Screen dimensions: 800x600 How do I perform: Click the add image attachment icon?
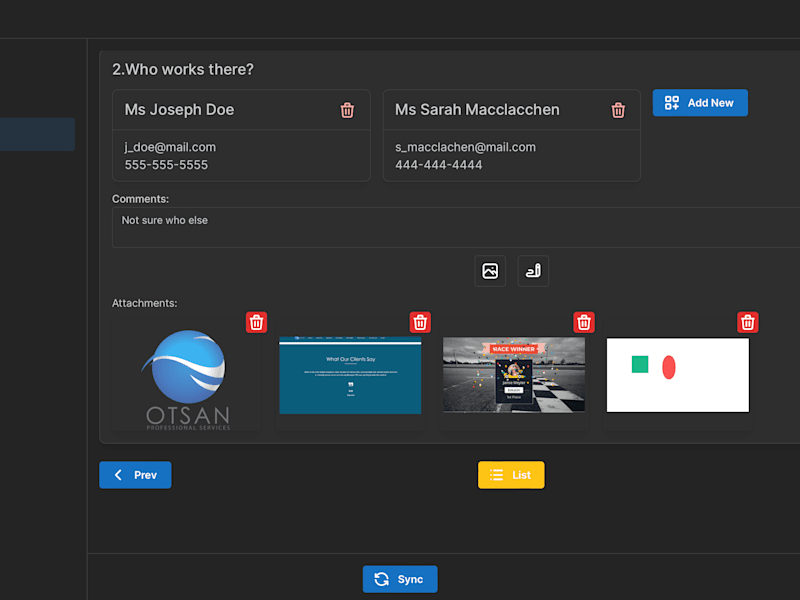click(x=490, y=271)
